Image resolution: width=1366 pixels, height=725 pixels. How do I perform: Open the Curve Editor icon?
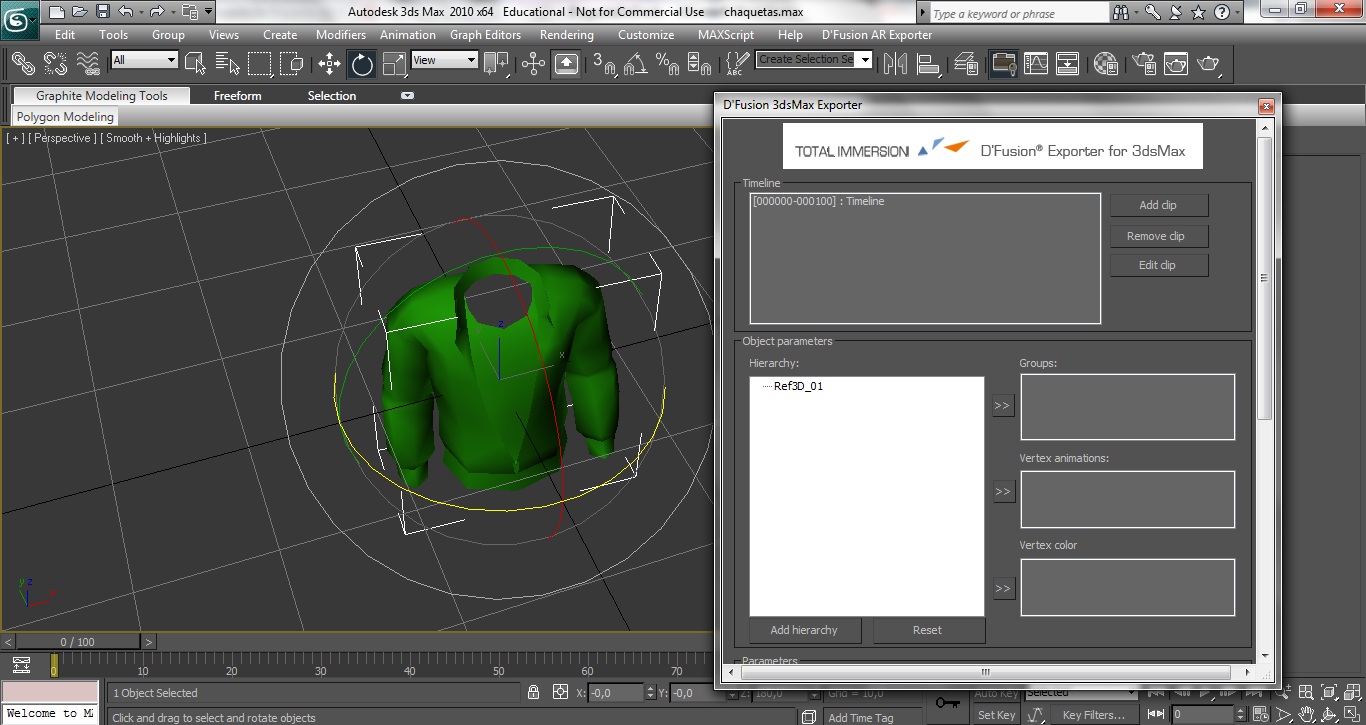click(x=1036, y=64)
